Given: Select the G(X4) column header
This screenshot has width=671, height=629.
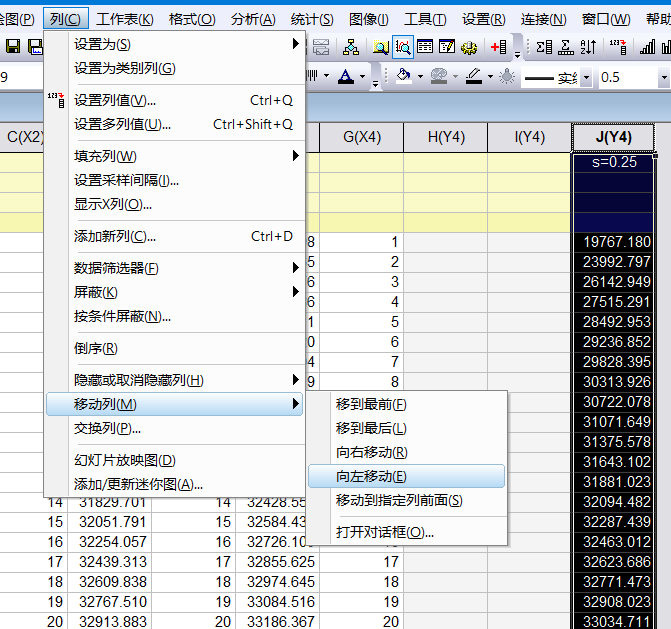Looking at the screenshot, I should point(362,137).
